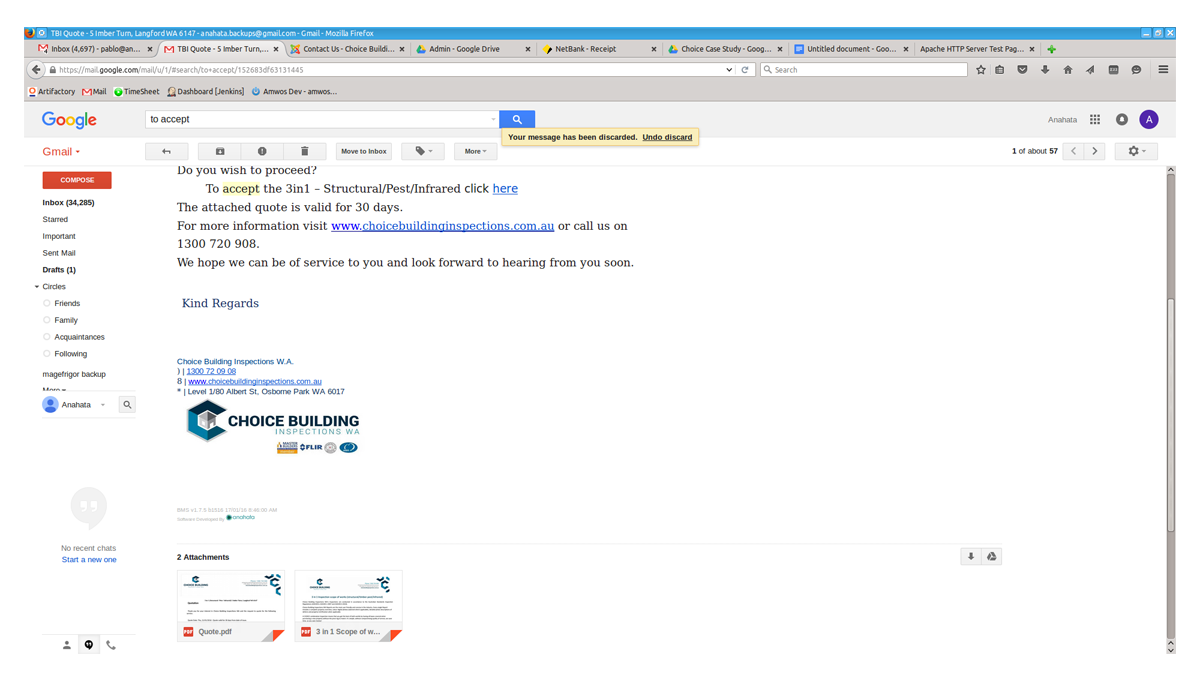Reload the current page in Firefox
This screenshot has width=1200, height=680.
[745, 70]
